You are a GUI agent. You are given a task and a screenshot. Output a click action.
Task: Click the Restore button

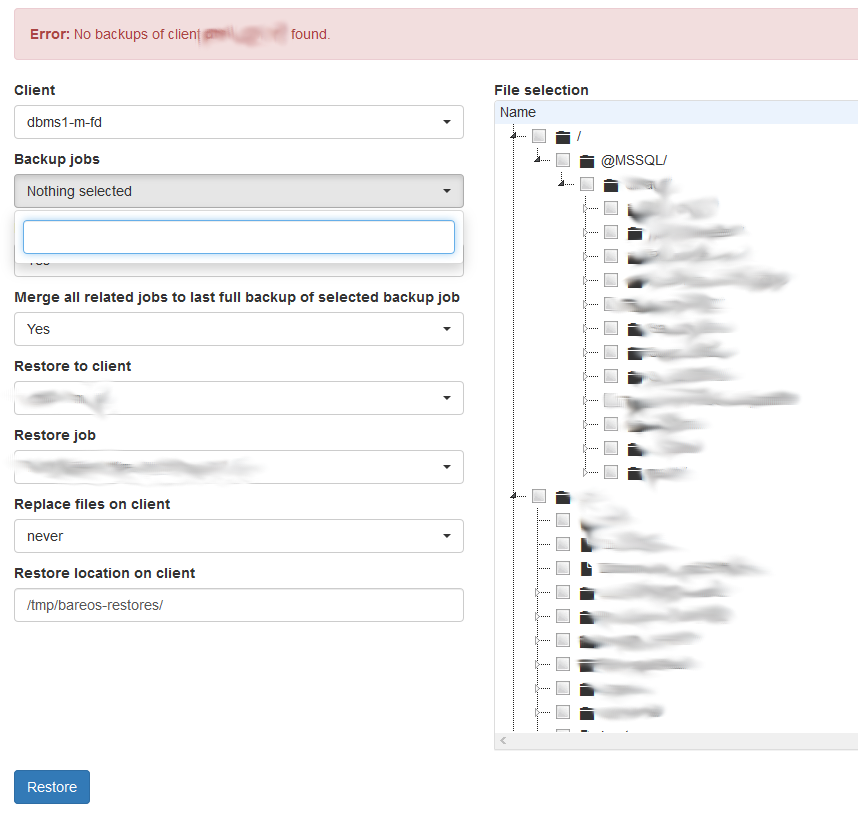click(x=52, y=787)
